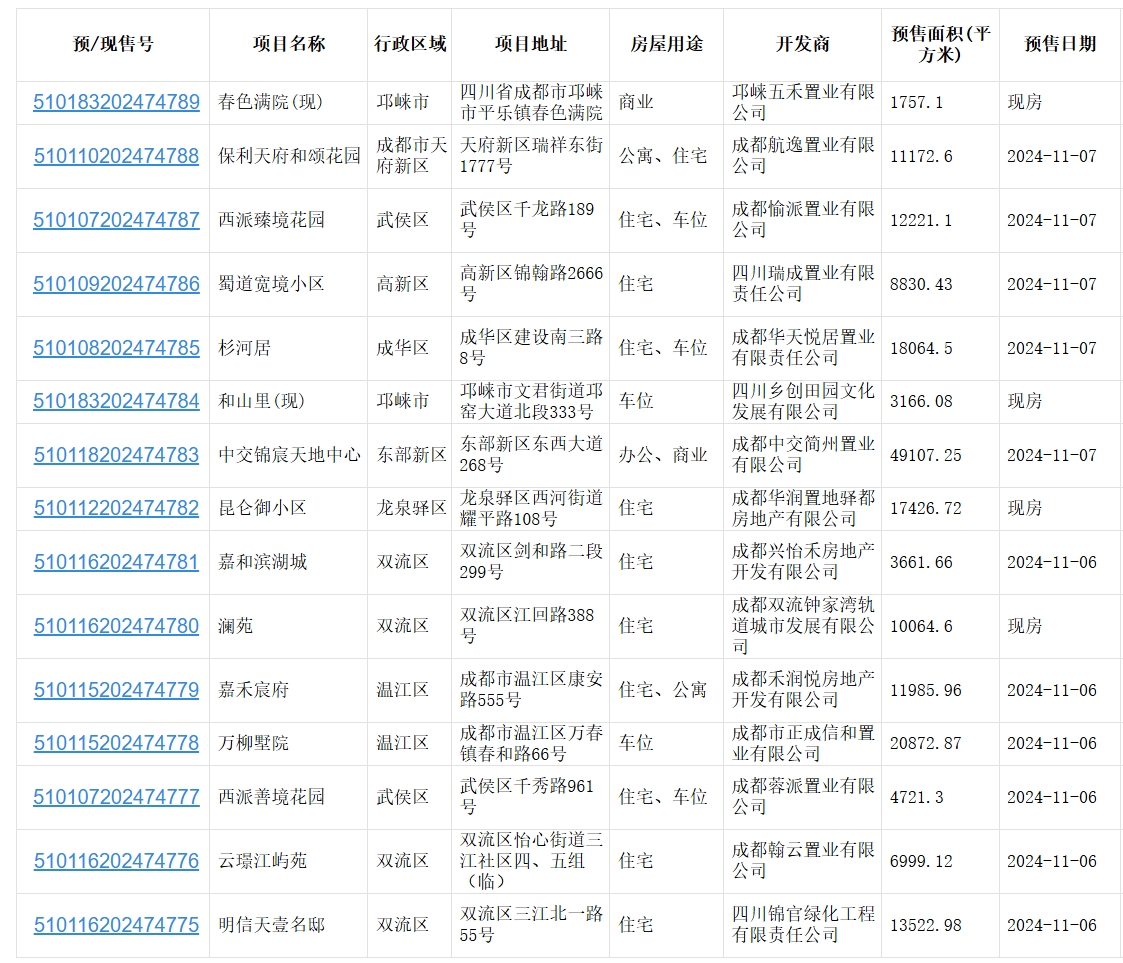Image resolution: width=1123 pixels, height=963 pixels.
Task: Select project name 中交锦宸天地中心
Action: 289,455
